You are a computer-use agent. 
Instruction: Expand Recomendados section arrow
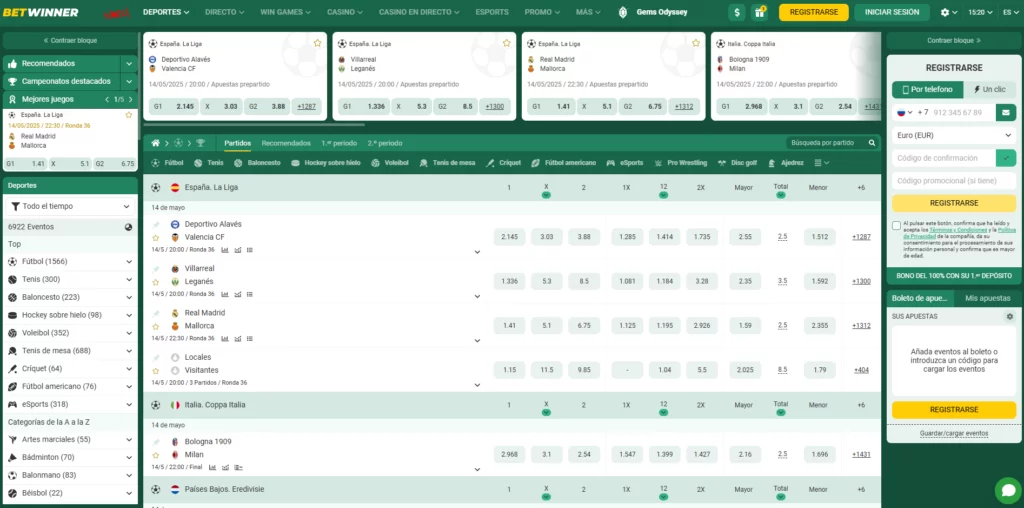click(129, 64)
